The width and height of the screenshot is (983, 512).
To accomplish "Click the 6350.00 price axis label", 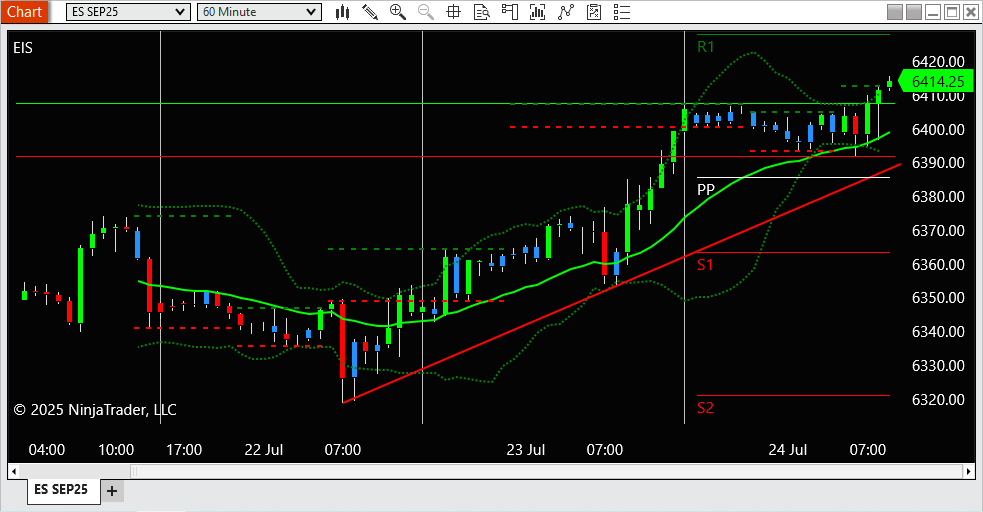I will click(x=938, y=297).
